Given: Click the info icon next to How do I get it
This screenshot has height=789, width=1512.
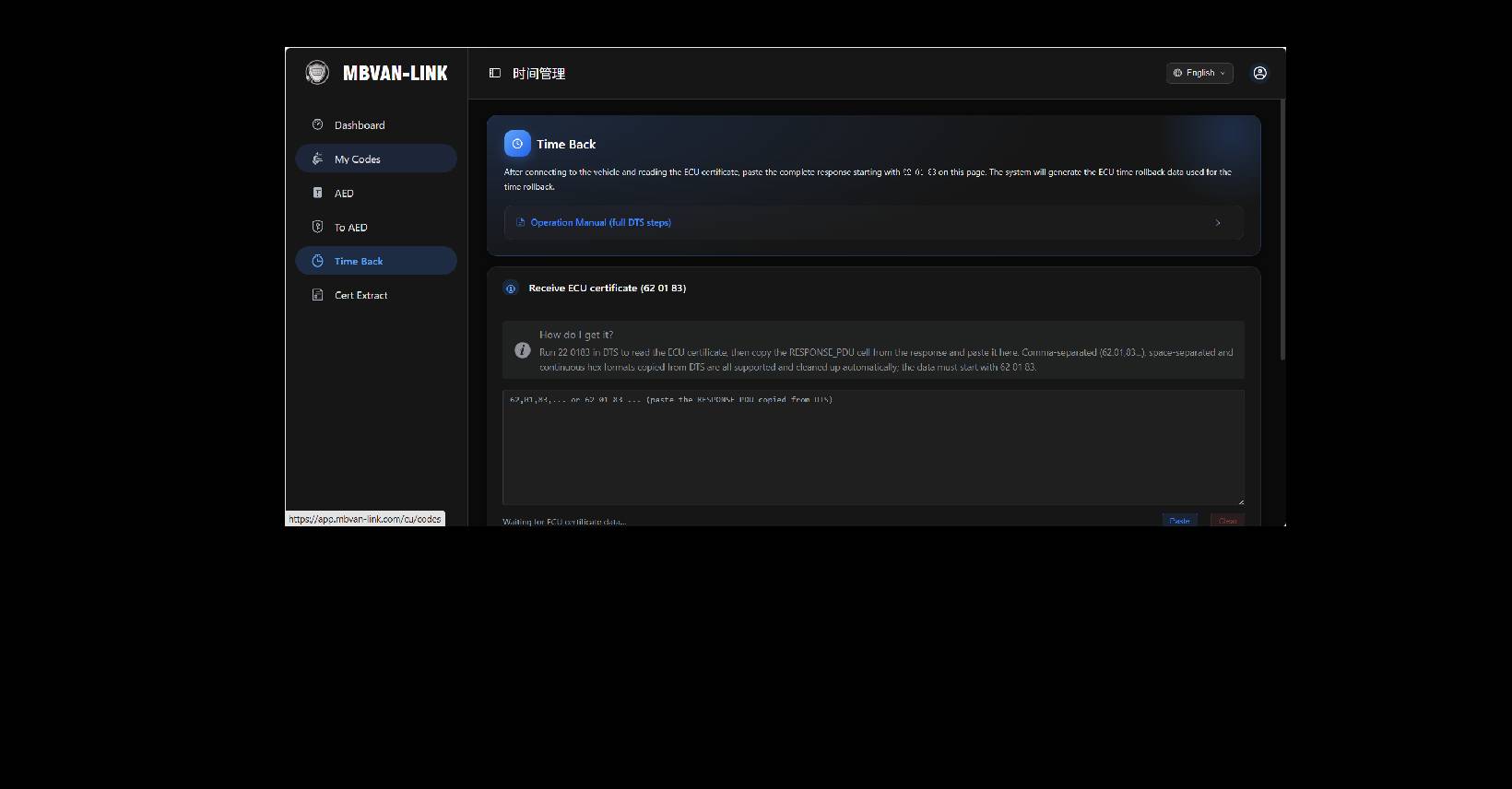Looking at the screenshot, I should point(522,350).
